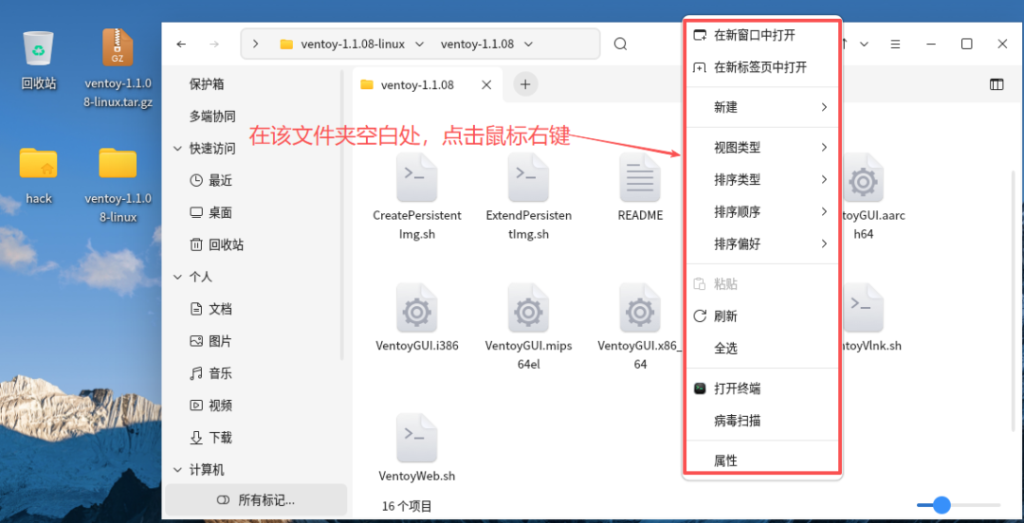This screenshot has width=1024, height=523.
Task: Click the 16 个项目 status text
Action: pyautogui.click(x=407, y=506)
